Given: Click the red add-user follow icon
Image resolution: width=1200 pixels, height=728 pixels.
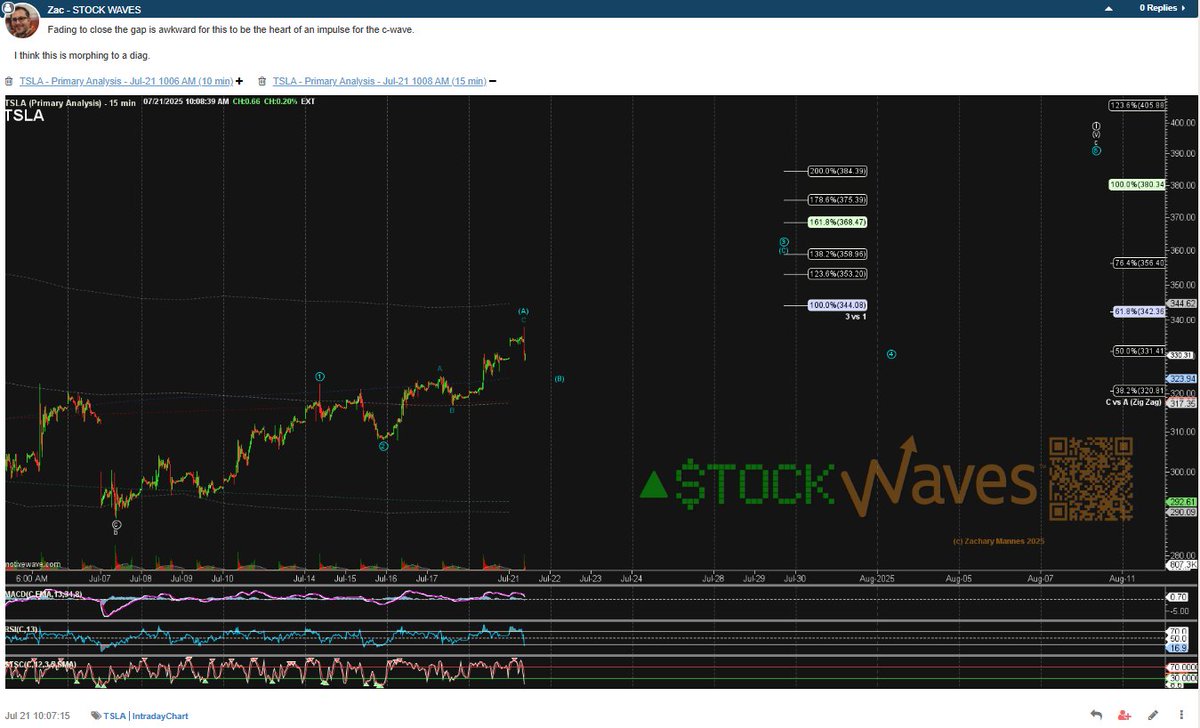Looking at the screenshot, I should tap(1125, 715).
